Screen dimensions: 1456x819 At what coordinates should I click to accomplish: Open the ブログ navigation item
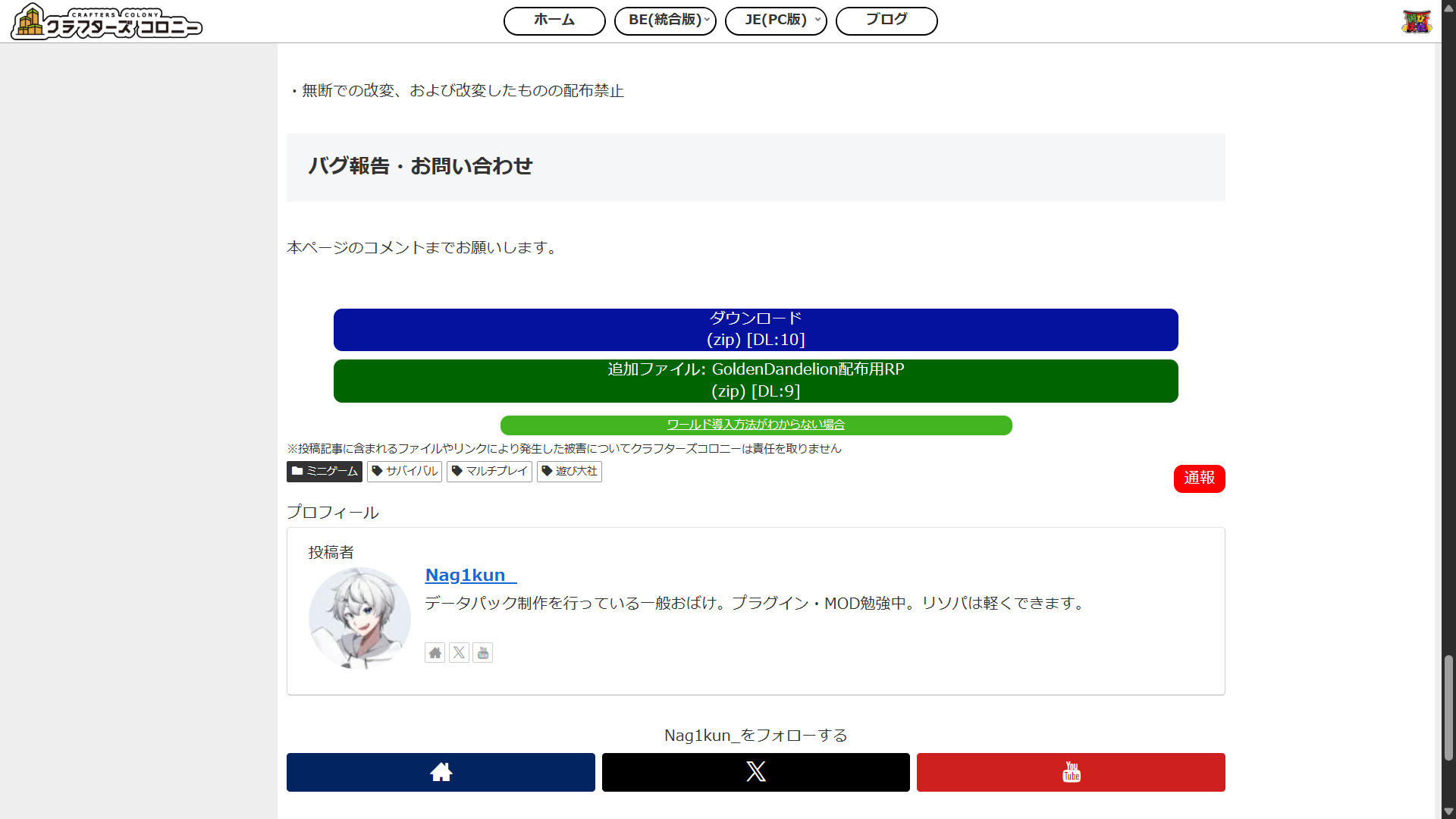886,20
